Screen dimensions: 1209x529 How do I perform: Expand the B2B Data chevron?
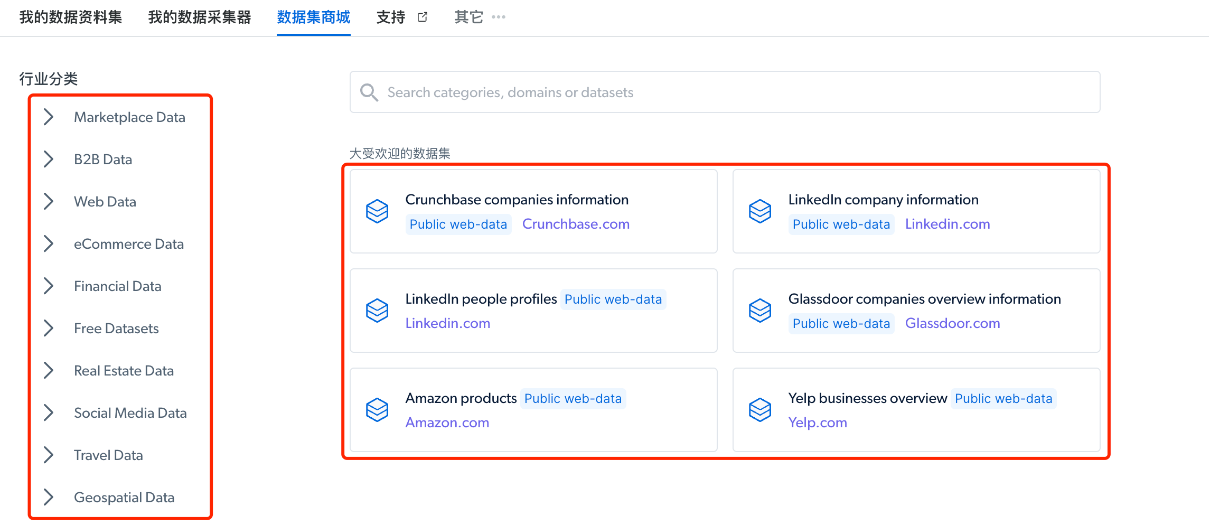(48, 159)
